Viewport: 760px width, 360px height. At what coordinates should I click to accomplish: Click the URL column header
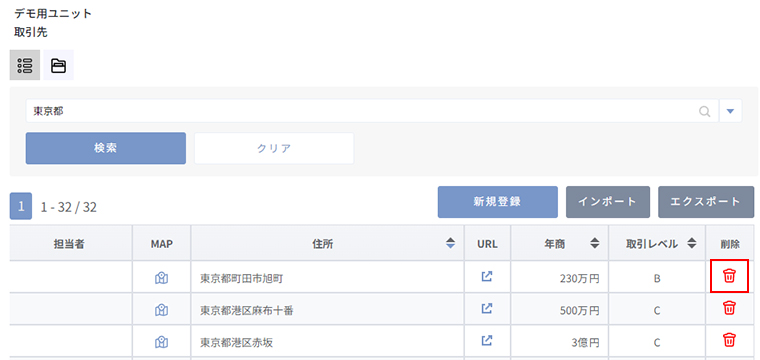point(487,244)
